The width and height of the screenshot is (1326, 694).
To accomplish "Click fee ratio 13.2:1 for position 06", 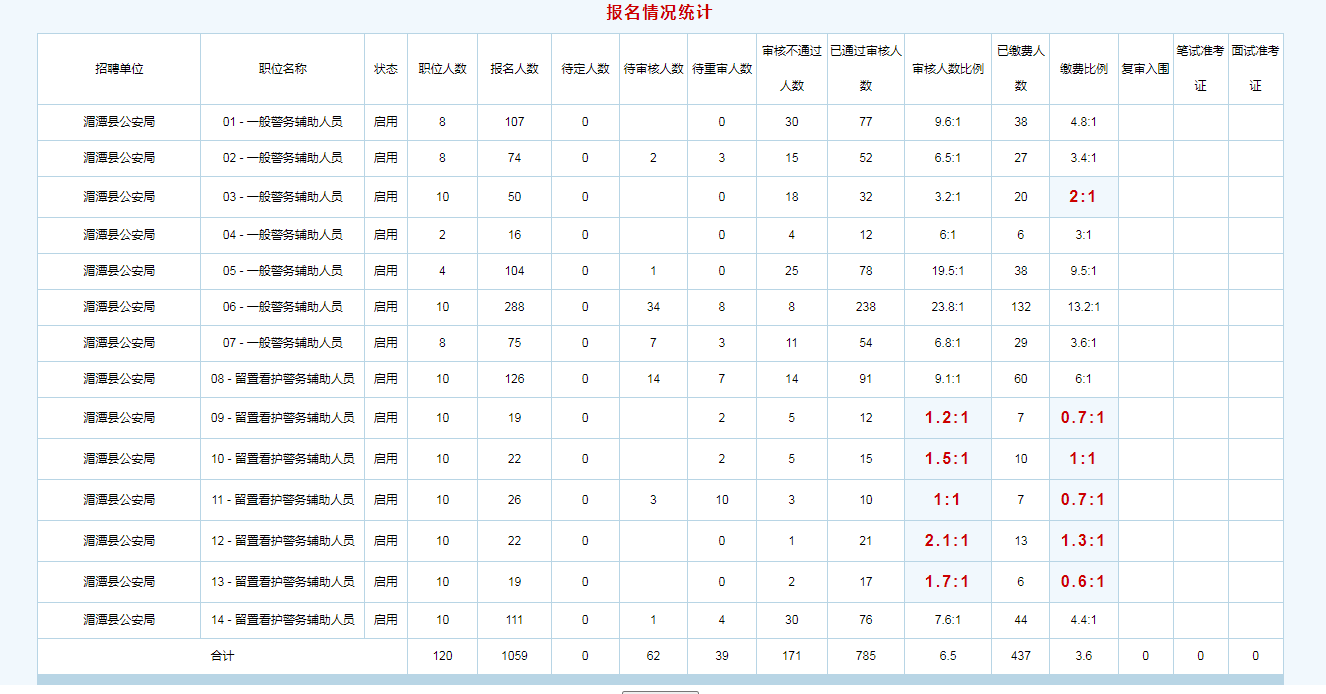I will click(1083, 307).
